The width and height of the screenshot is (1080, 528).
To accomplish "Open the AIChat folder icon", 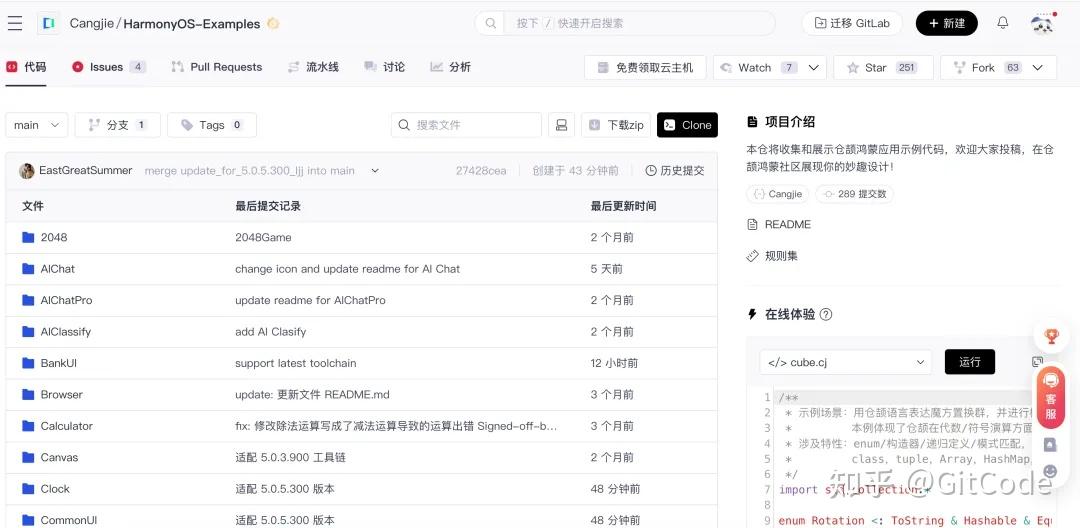I will [x=28, y=269].
